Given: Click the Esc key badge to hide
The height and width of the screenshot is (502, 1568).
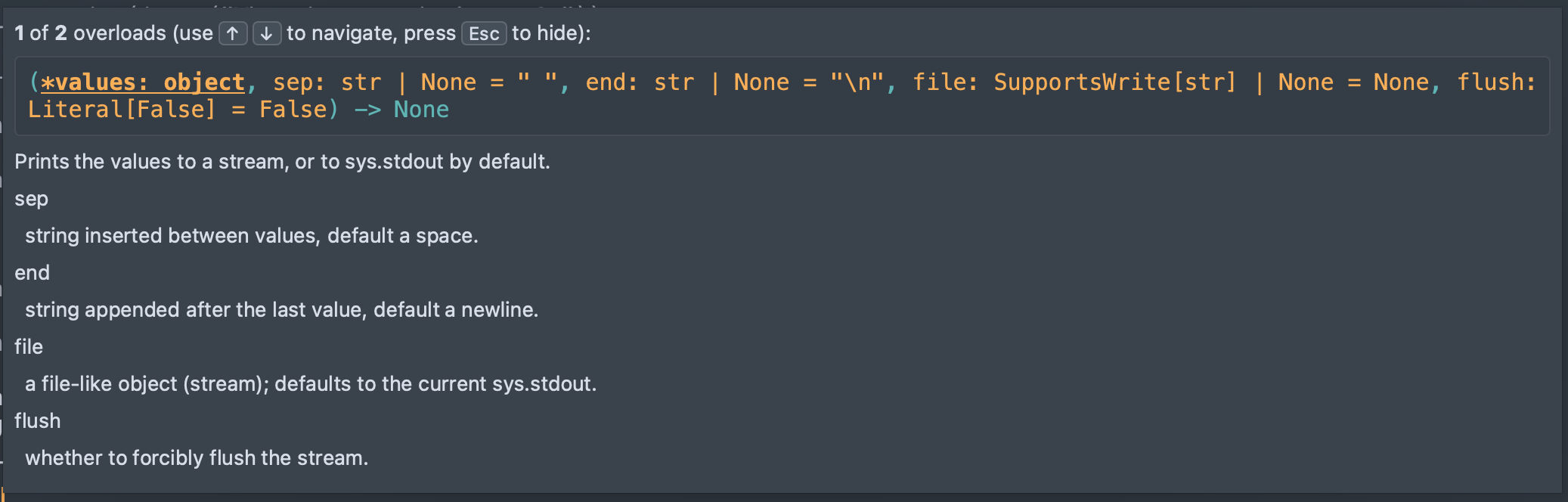Looking at the screenshot, I should point(484,33).
